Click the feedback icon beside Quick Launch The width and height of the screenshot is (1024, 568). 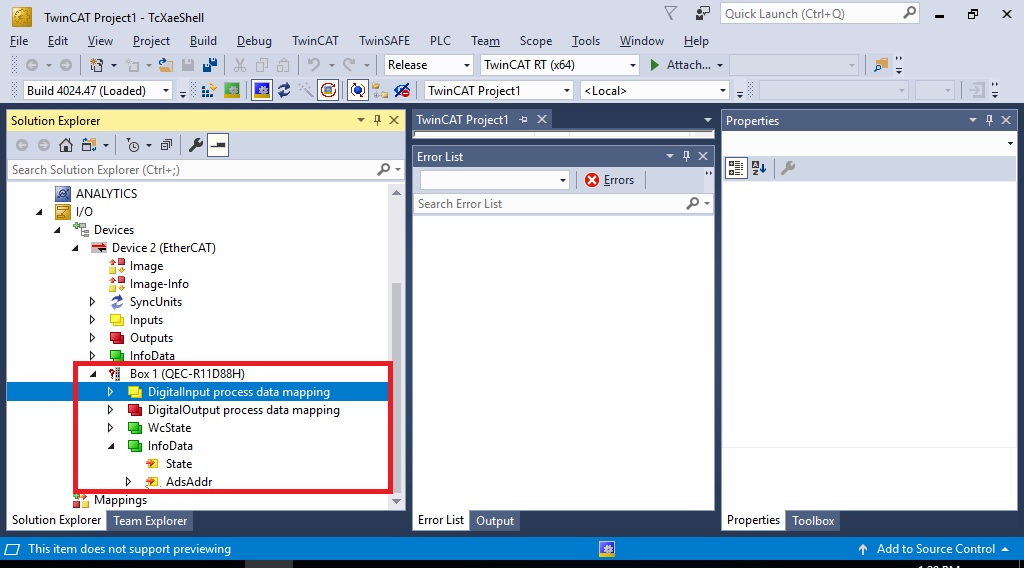tap(703, 13)
